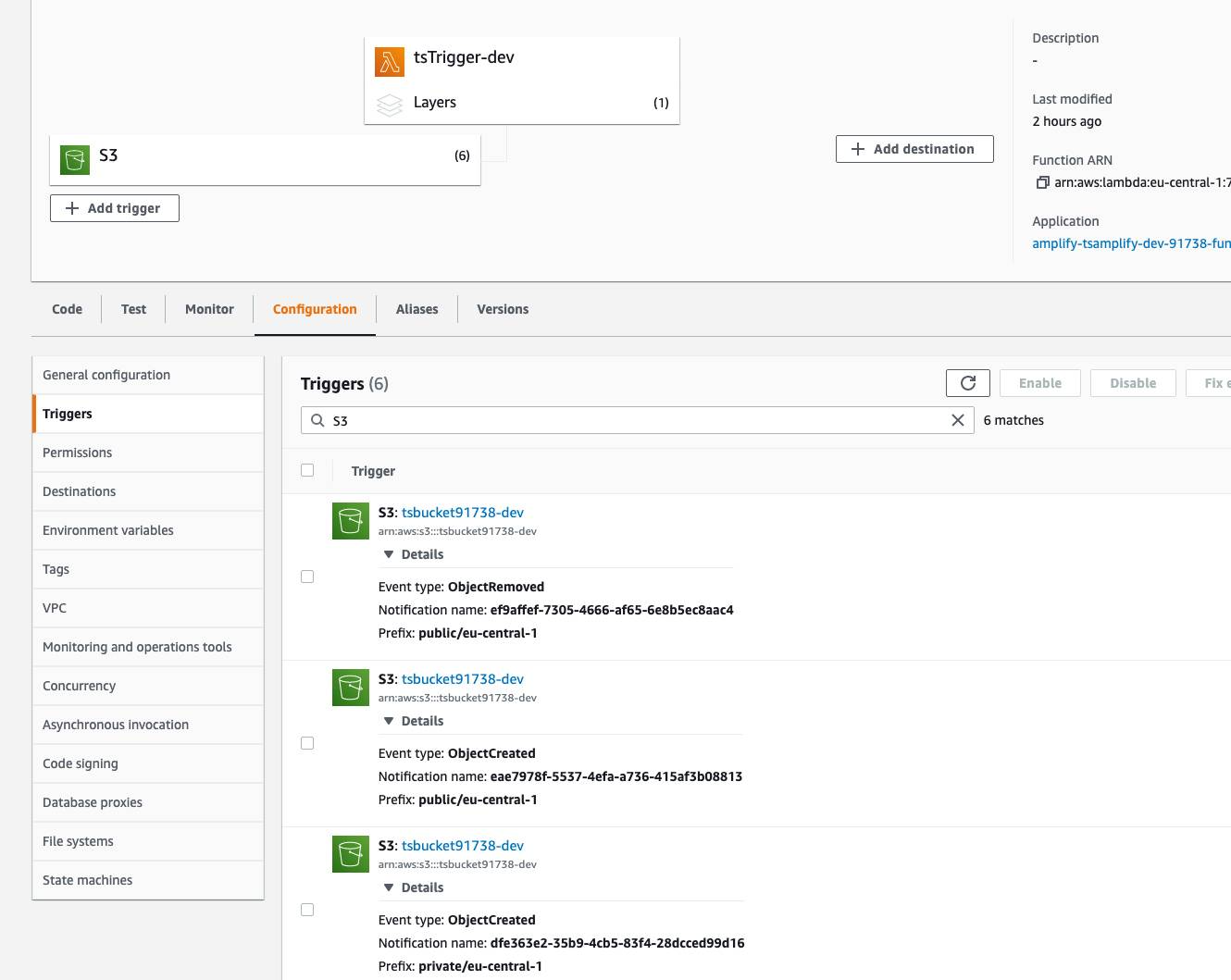The image size is (1231, 980).
Task: Select the S3 trigger box in designer
Action: tap(265, 160)
